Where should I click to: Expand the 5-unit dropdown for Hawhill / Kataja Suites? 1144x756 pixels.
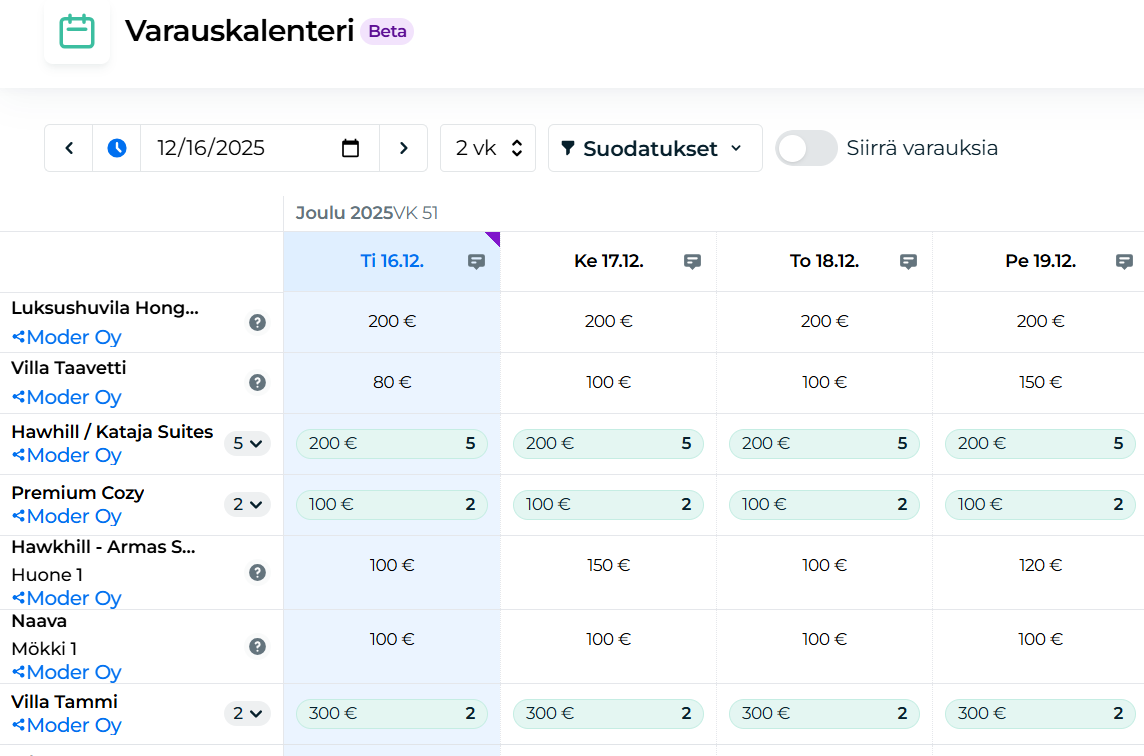(248, 443)
